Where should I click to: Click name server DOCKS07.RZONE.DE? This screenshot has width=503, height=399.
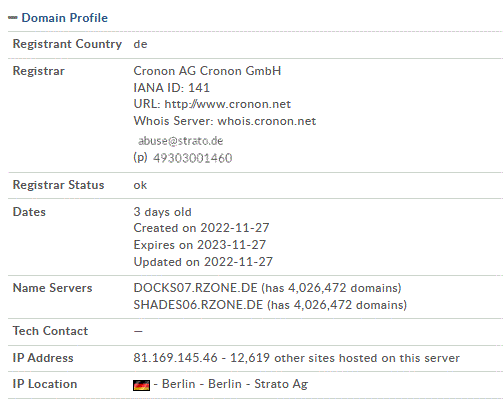195,288
